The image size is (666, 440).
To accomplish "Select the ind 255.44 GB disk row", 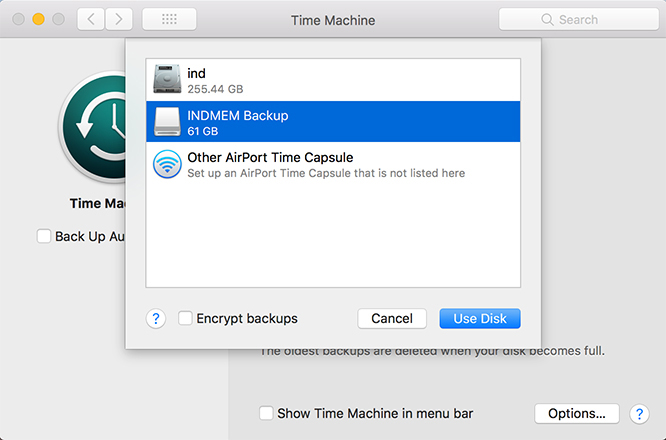I will (x=333, y=80).
